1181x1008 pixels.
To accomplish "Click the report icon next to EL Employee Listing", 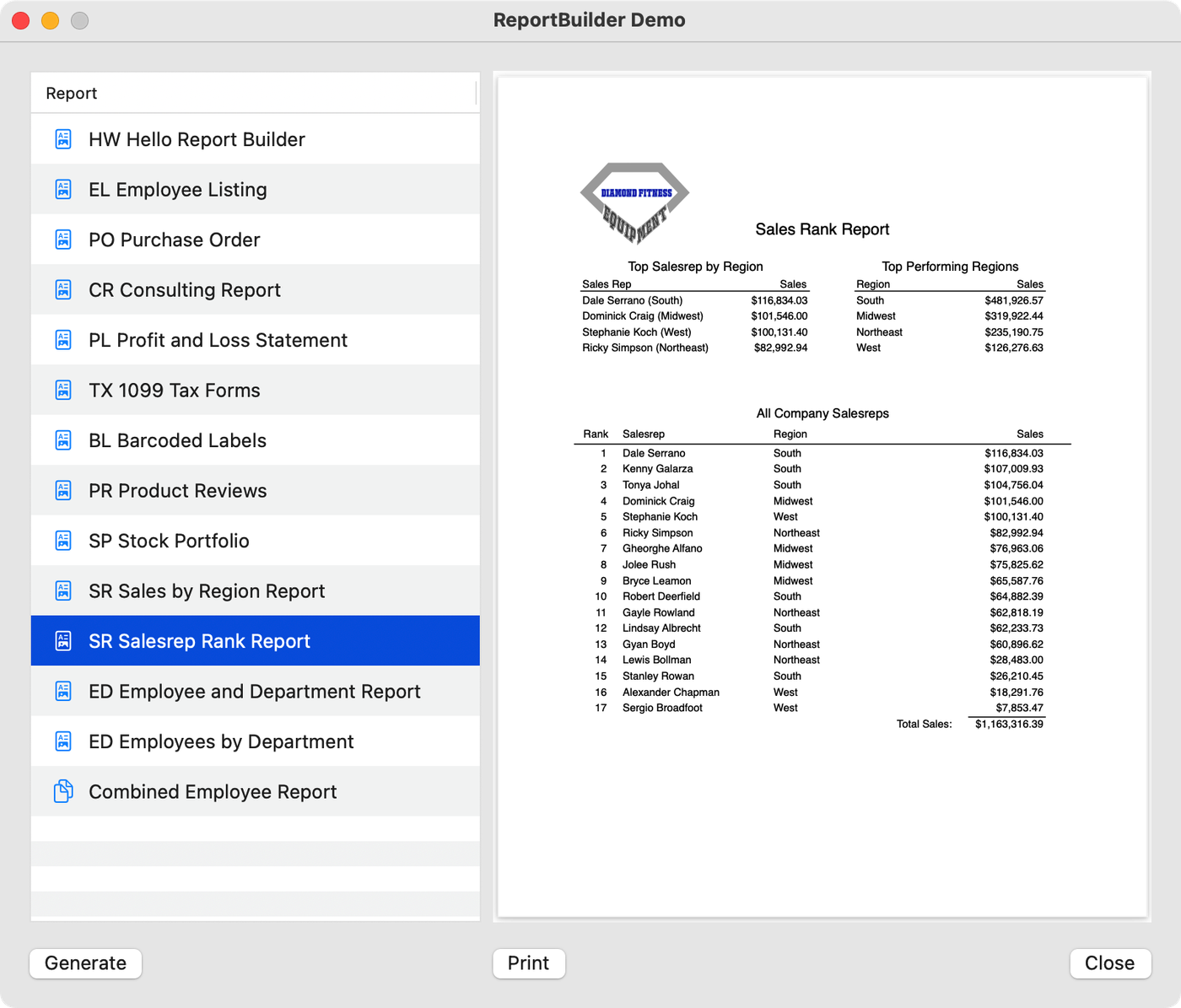I will click(63, 190).
